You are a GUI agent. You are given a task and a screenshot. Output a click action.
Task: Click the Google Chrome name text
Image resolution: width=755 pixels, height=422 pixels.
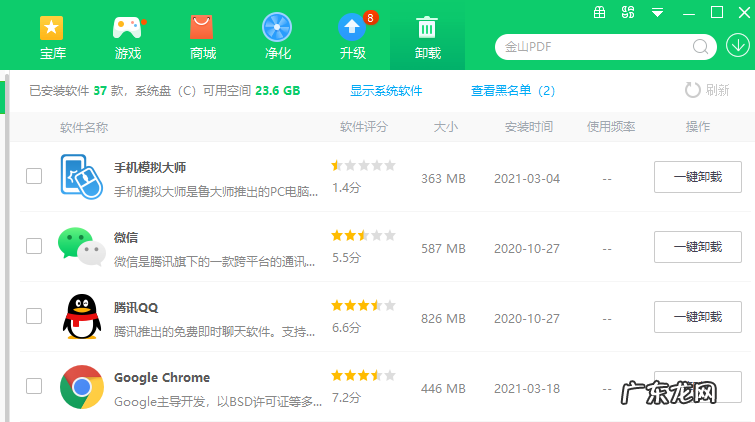(x=162, y=378)
